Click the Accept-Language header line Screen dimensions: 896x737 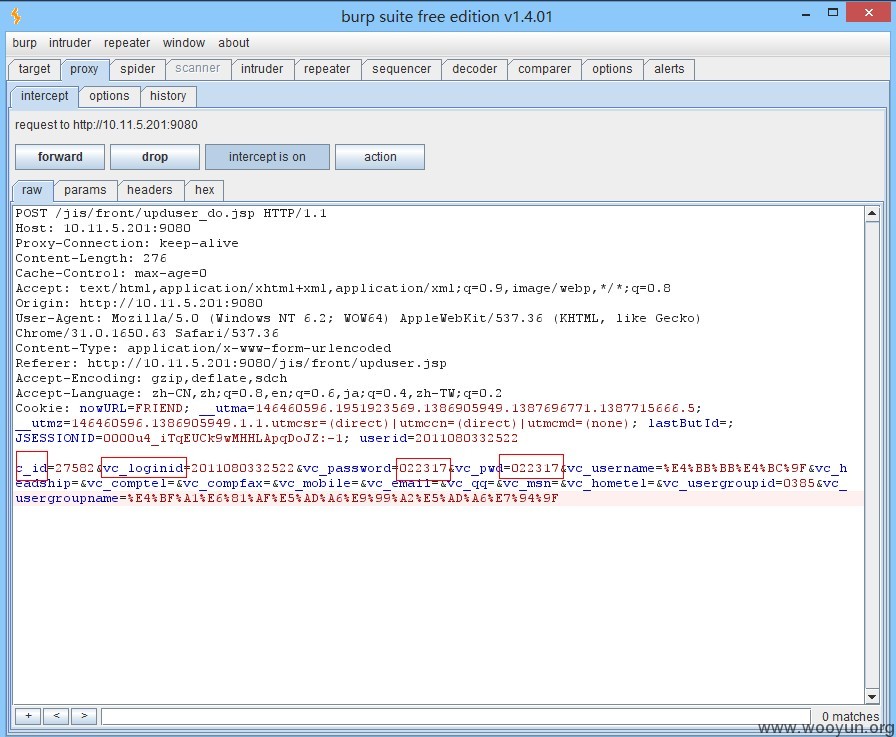point(258,393)
